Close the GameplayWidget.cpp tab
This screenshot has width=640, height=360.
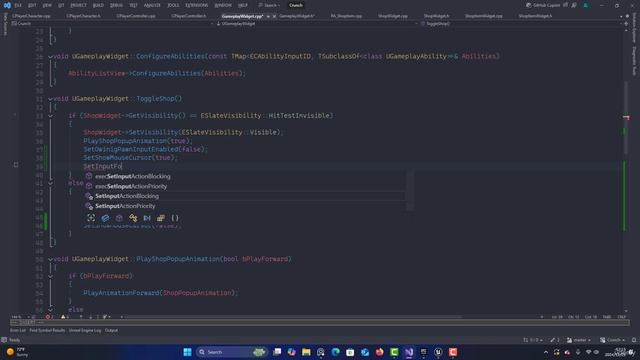point(274,16)
